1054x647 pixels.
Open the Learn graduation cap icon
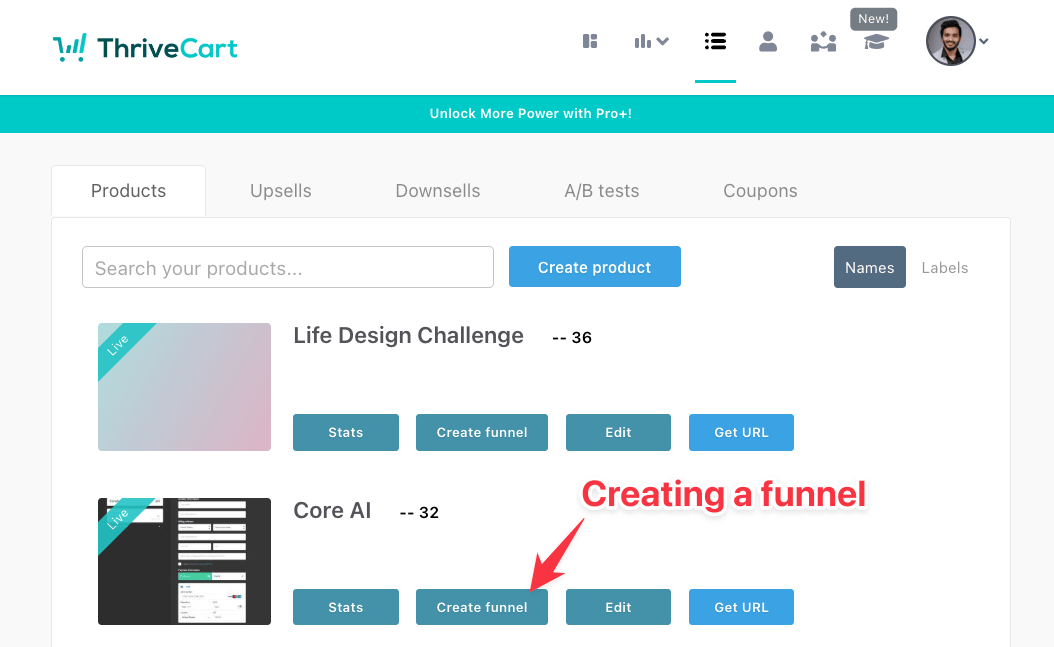click(876, 42)
